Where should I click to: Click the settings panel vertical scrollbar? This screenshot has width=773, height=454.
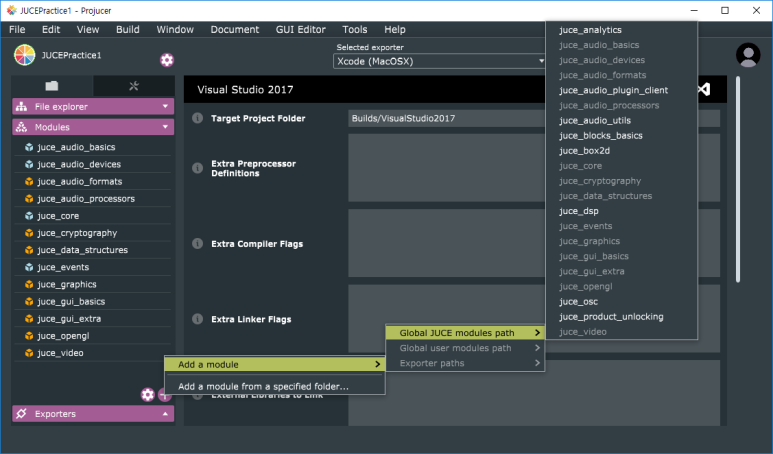tap(738, 179)
